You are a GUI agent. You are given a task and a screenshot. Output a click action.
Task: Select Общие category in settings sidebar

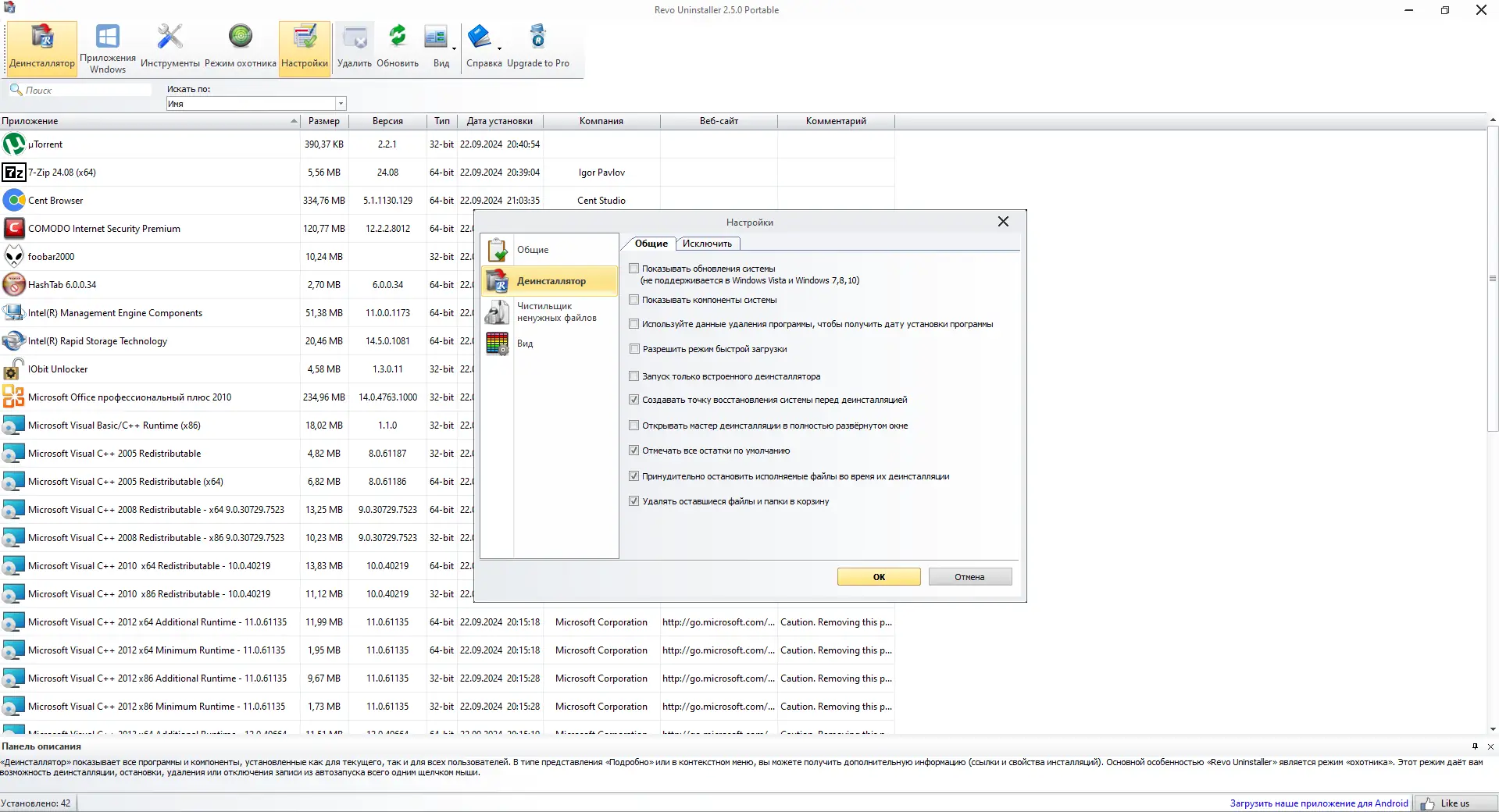549,250
